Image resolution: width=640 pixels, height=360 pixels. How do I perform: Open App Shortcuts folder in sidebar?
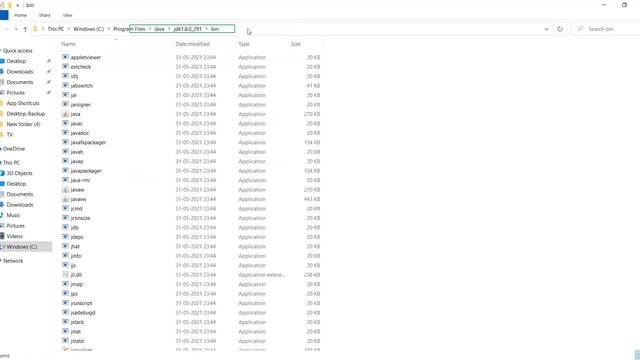(23, 103)
